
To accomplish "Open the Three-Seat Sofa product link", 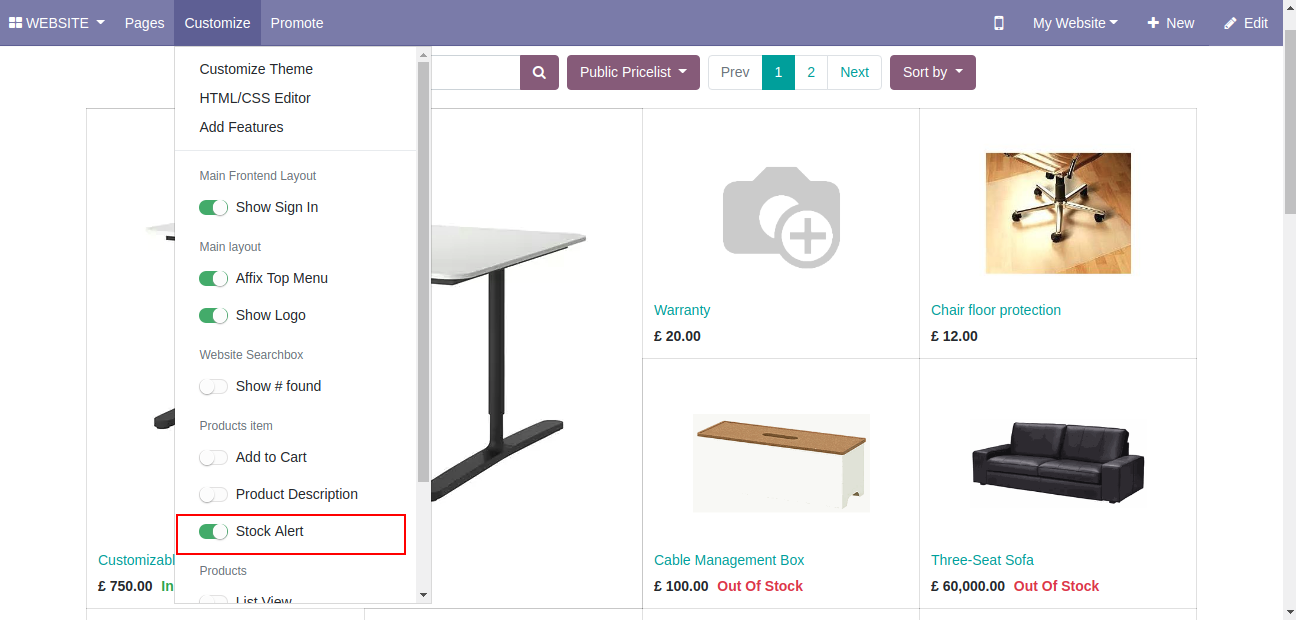I will pos(982,560).
